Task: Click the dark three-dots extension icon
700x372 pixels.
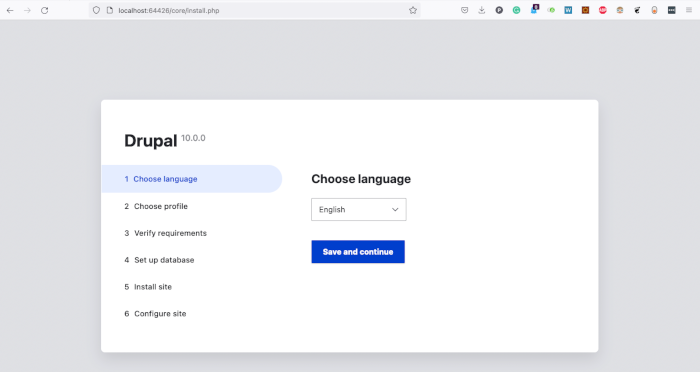Action: click(672, 10)
